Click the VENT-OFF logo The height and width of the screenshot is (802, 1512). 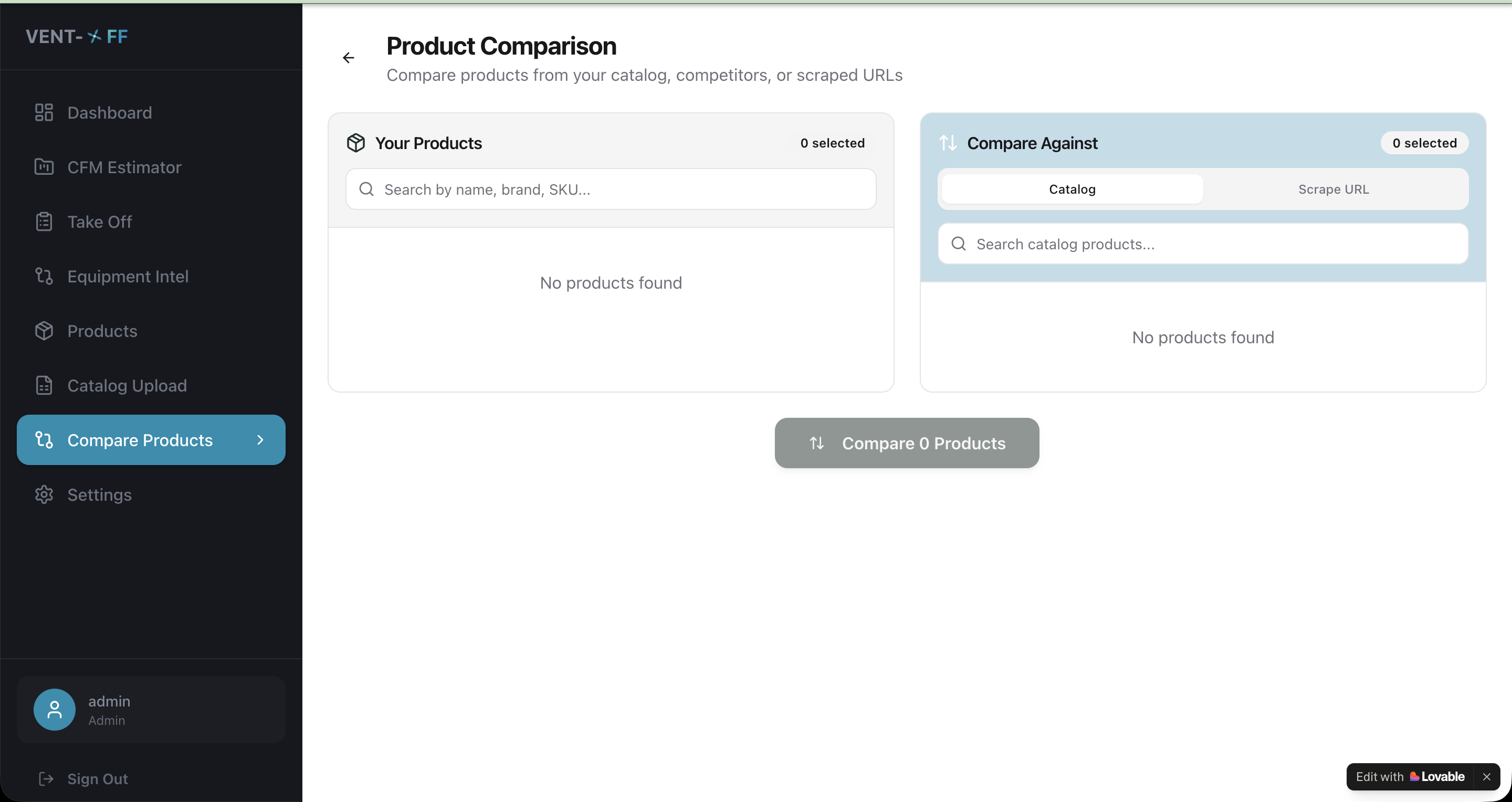[77, 36]
